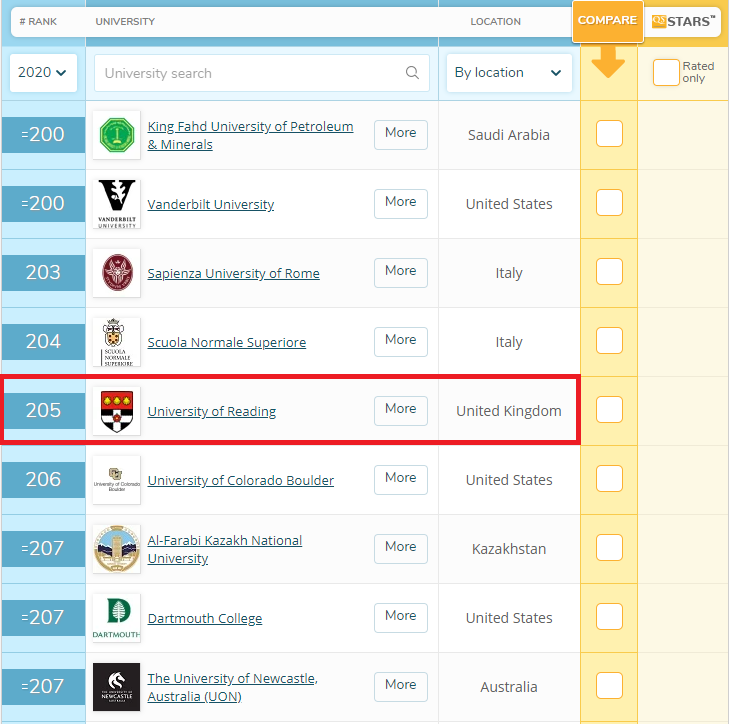Expand the By location filter dropdown
Image resolution: width=729 pixels, height=724 pixels.
(509, 73)
